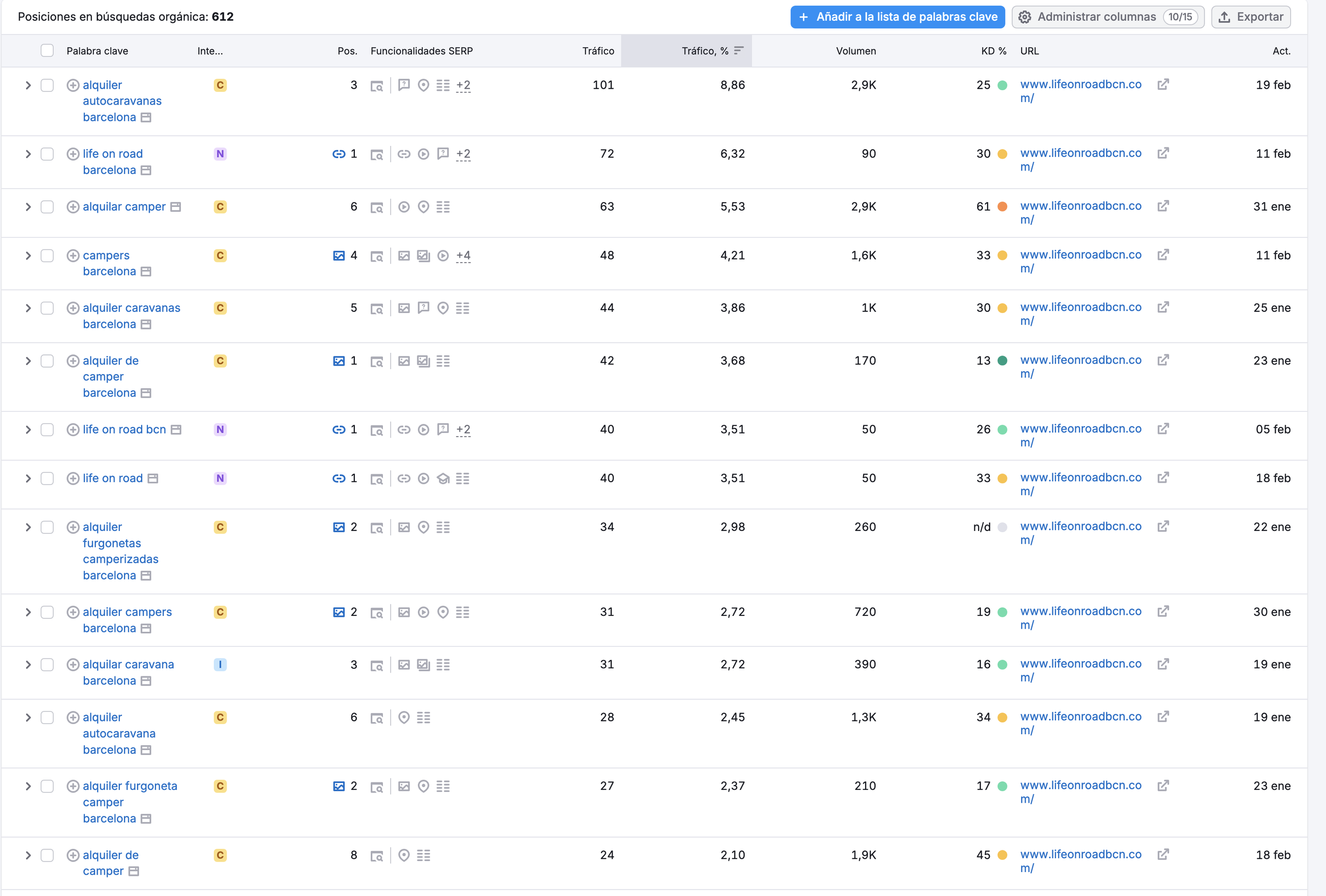Click Añadir a la lista de palabras clave
Image resolution: width=1326 pixels, height=896 pixels.
[x=897, y=17]
